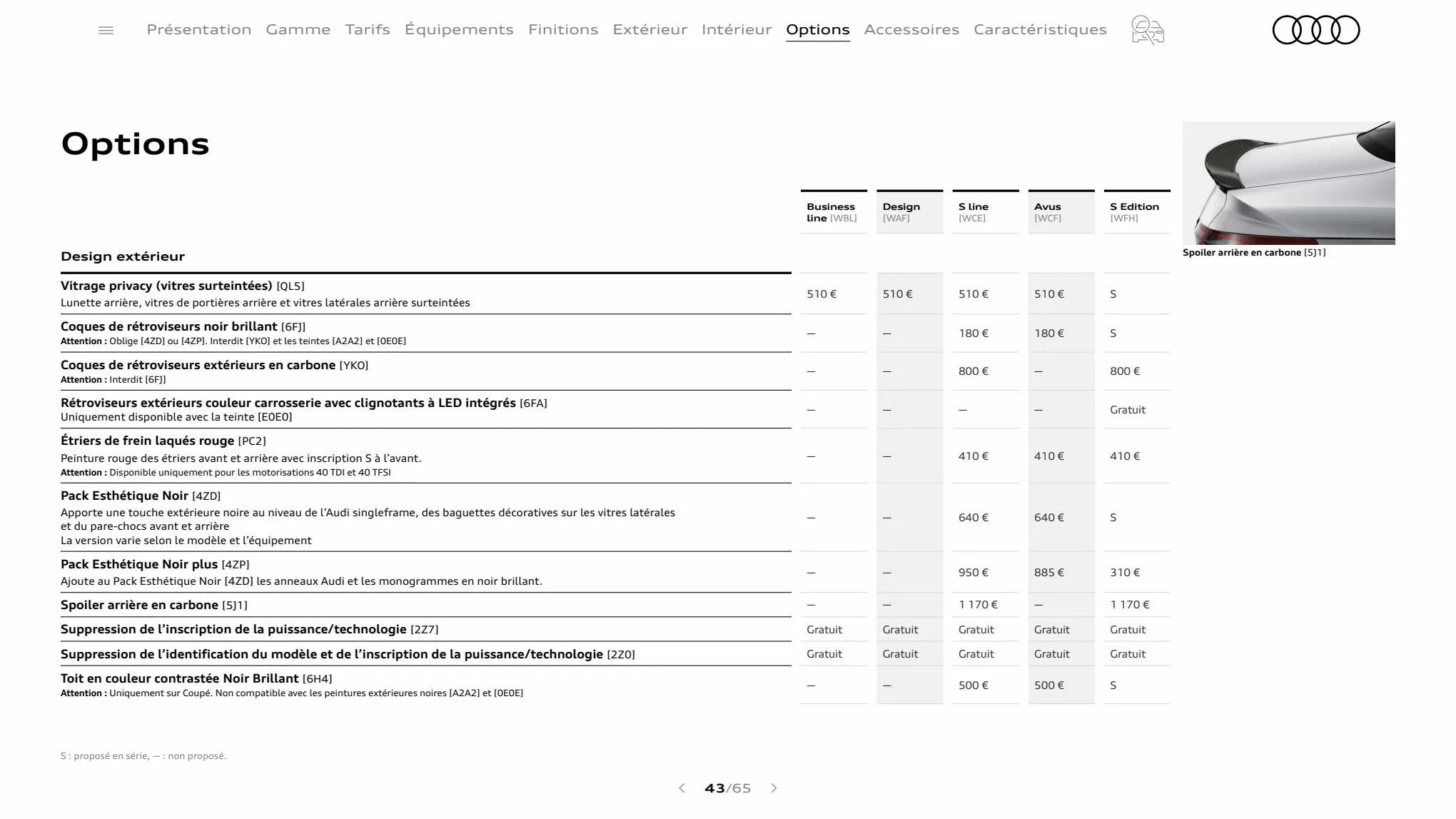The width and height of the screenshot is (1456, 819).
Task: Click Suppression de l'inscription [2Z7] row title
Action: pos(250,629)
